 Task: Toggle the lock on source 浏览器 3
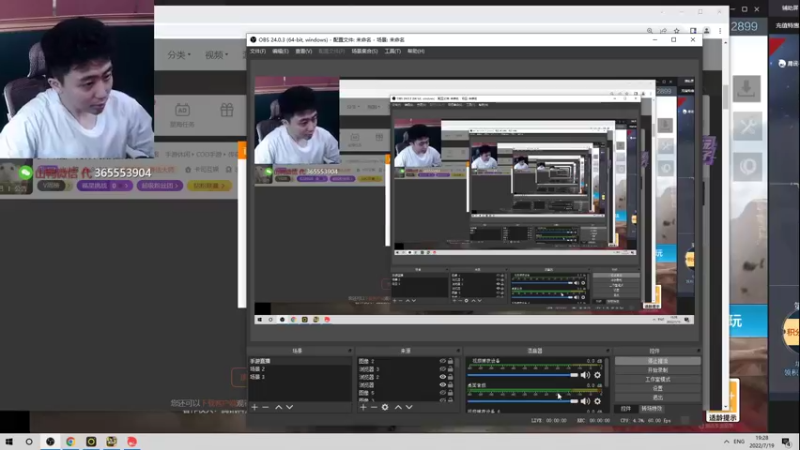click(x=450, y=369)
